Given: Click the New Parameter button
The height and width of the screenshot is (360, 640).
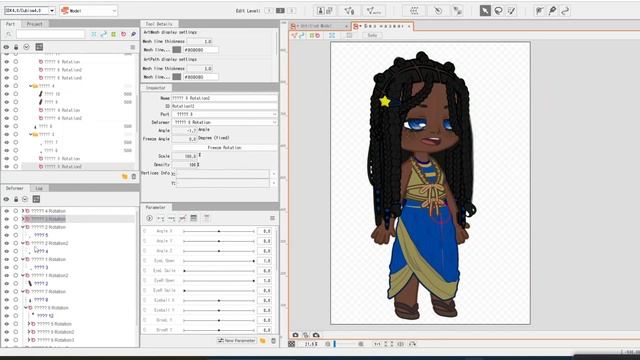Looking at the screenshot, I should pos(236,340).
